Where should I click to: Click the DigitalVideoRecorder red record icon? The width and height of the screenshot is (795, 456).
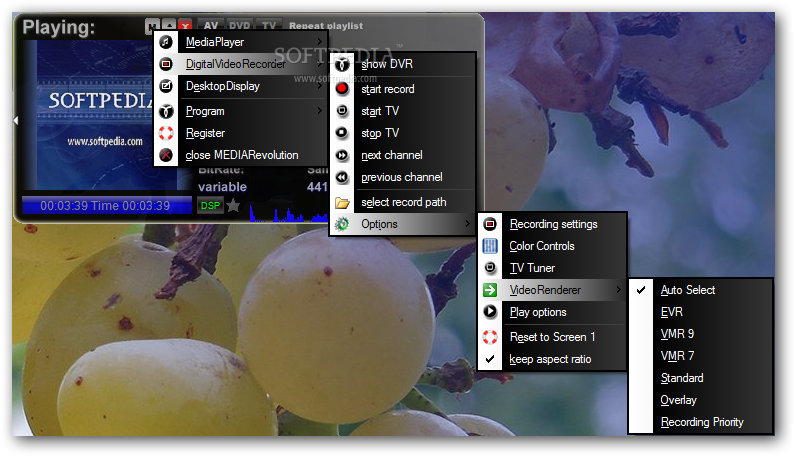coord(166,64)
